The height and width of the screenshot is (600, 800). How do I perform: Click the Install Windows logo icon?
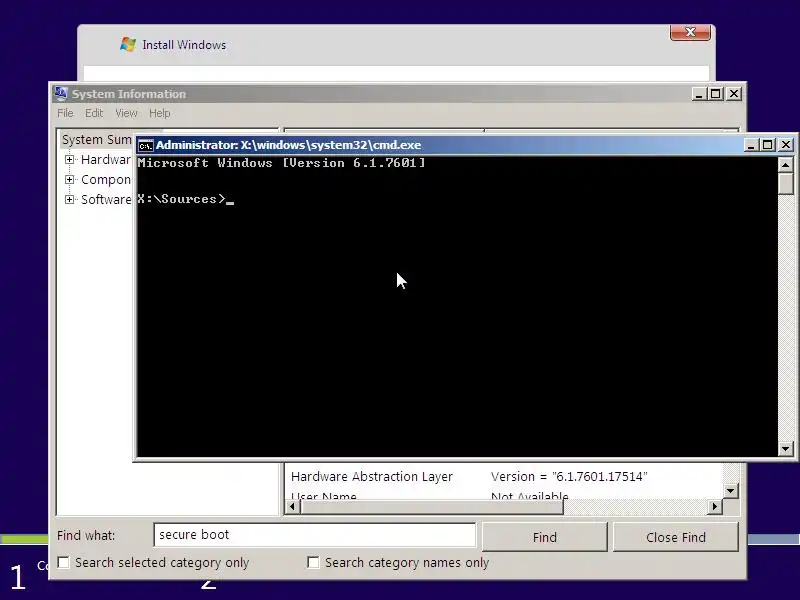[x=128, y=44]
